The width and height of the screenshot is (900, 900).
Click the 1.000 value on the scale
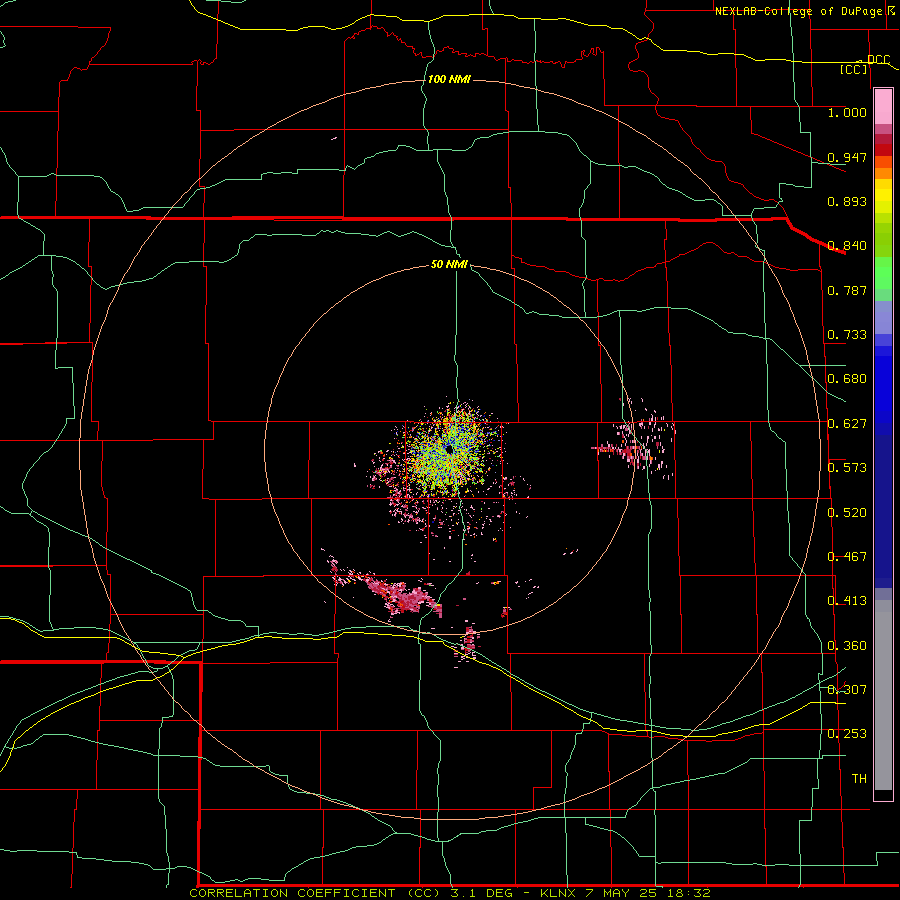(x=847, y=112)
